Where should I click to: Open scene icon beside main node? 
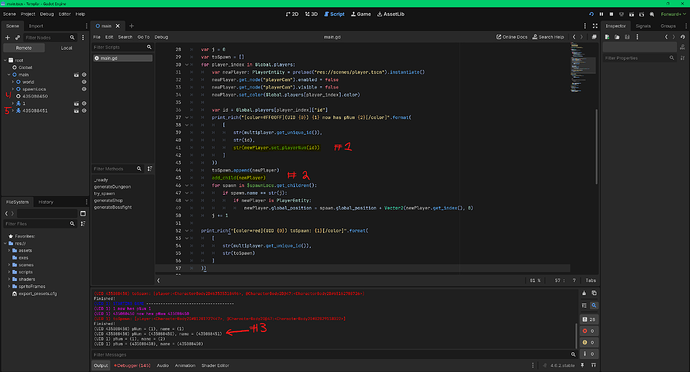76,75
